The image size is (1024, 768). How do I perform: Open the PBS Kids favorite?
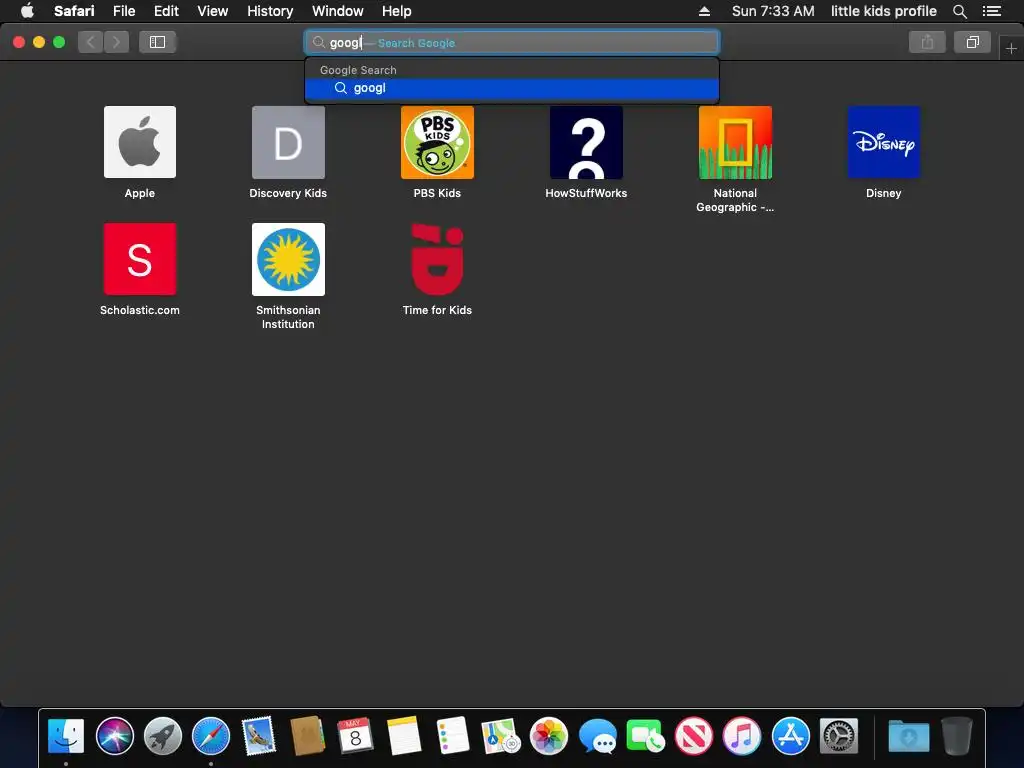(437, 142)
